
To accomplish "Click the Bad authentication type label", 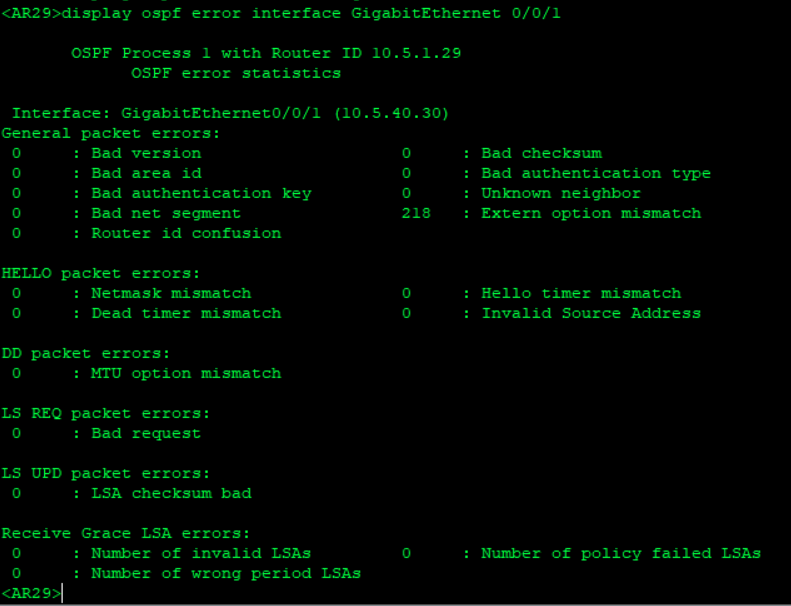I will [596, 173].
